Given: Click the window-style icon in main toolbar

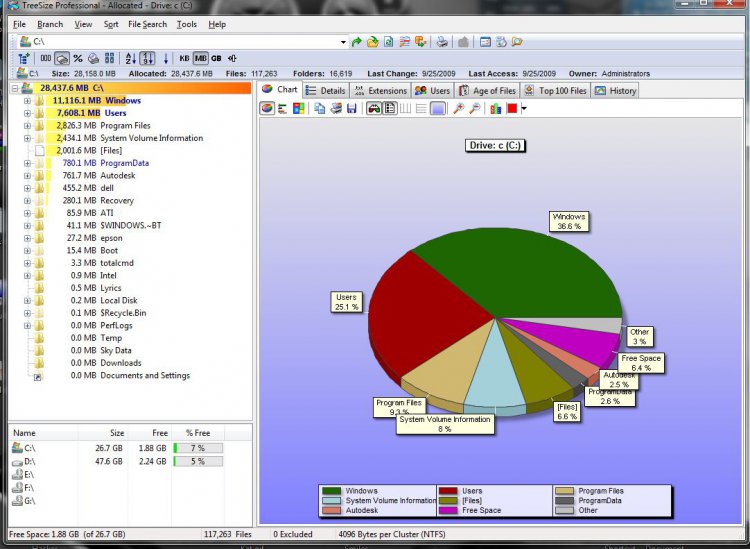Looking at the screenshot, I should pyautogui.click(x=485, y=42).
